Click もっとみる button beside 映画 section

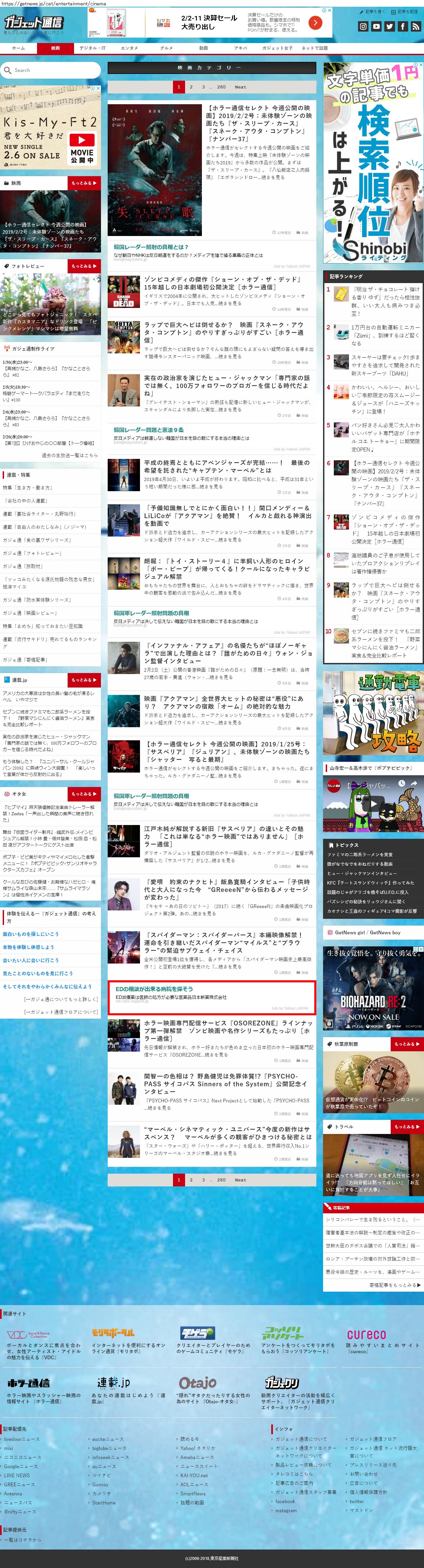pyautogui.click(x=84, y=183)
